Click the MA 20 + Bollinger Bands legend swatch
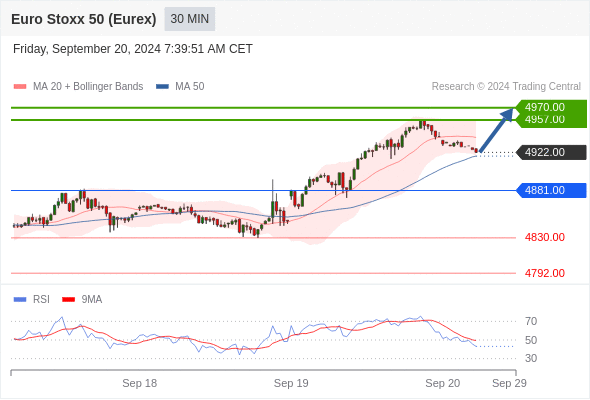The image size is (590, 400). point(20,87)
